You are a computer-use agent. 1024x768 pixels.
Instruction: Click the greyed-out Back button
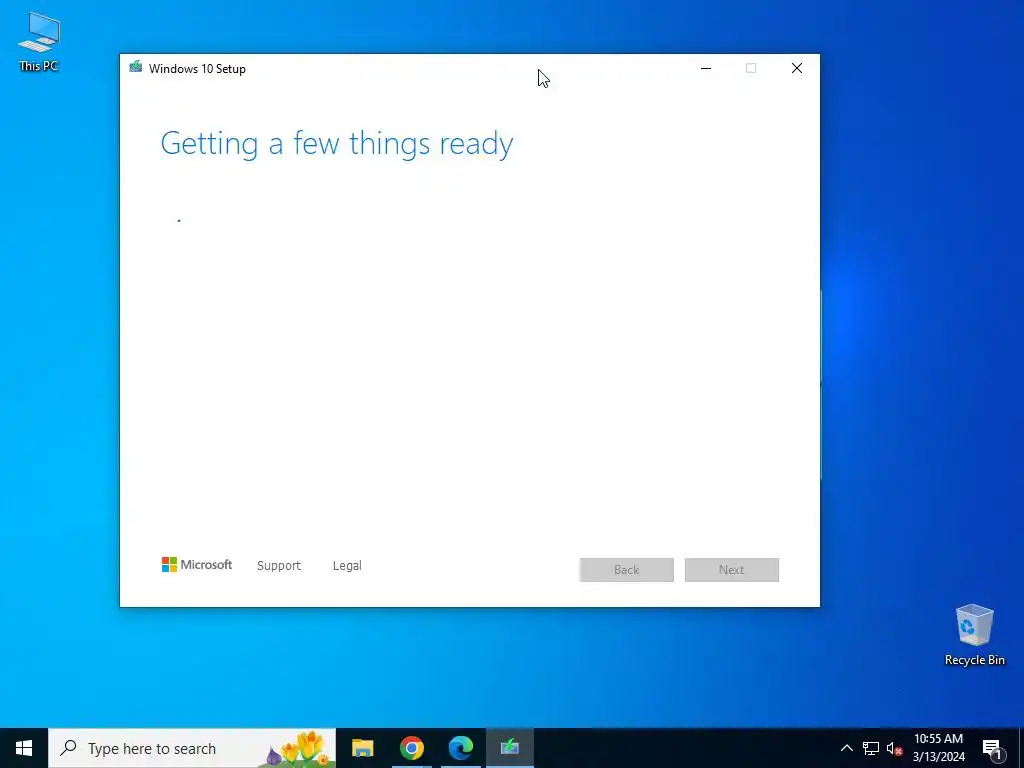(x=626, y=569)
